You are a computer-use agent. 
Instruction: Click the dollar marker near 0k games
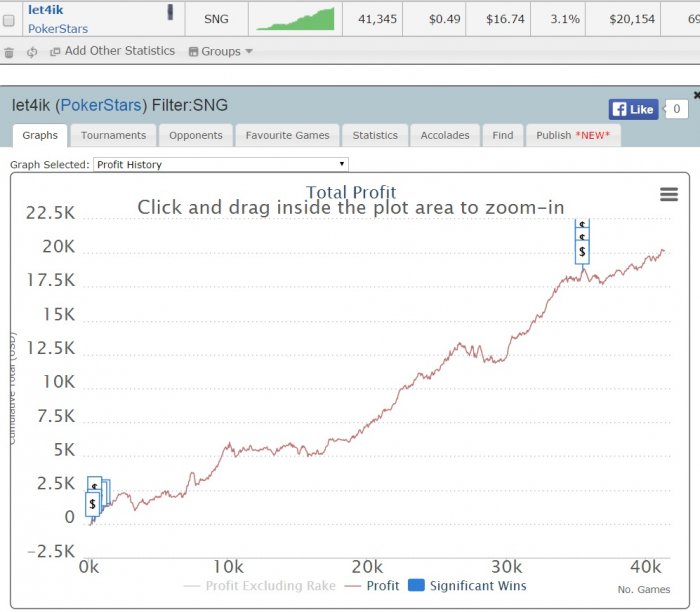92,504
